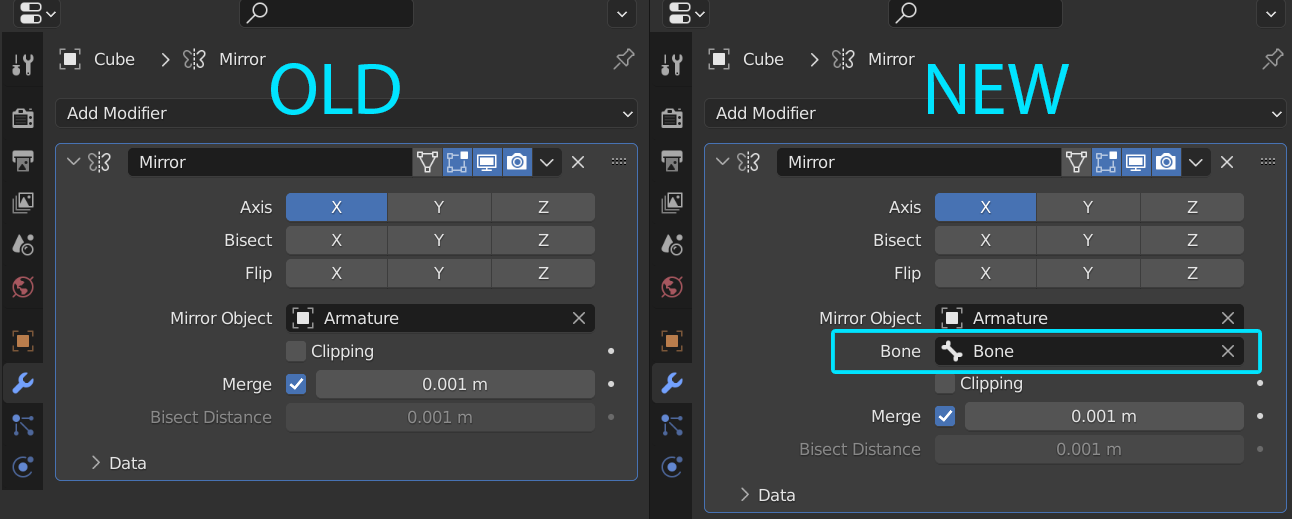Click Mirror Object Armature field in OLD panel
The image size is (1292, 519).
coord(440,318)
